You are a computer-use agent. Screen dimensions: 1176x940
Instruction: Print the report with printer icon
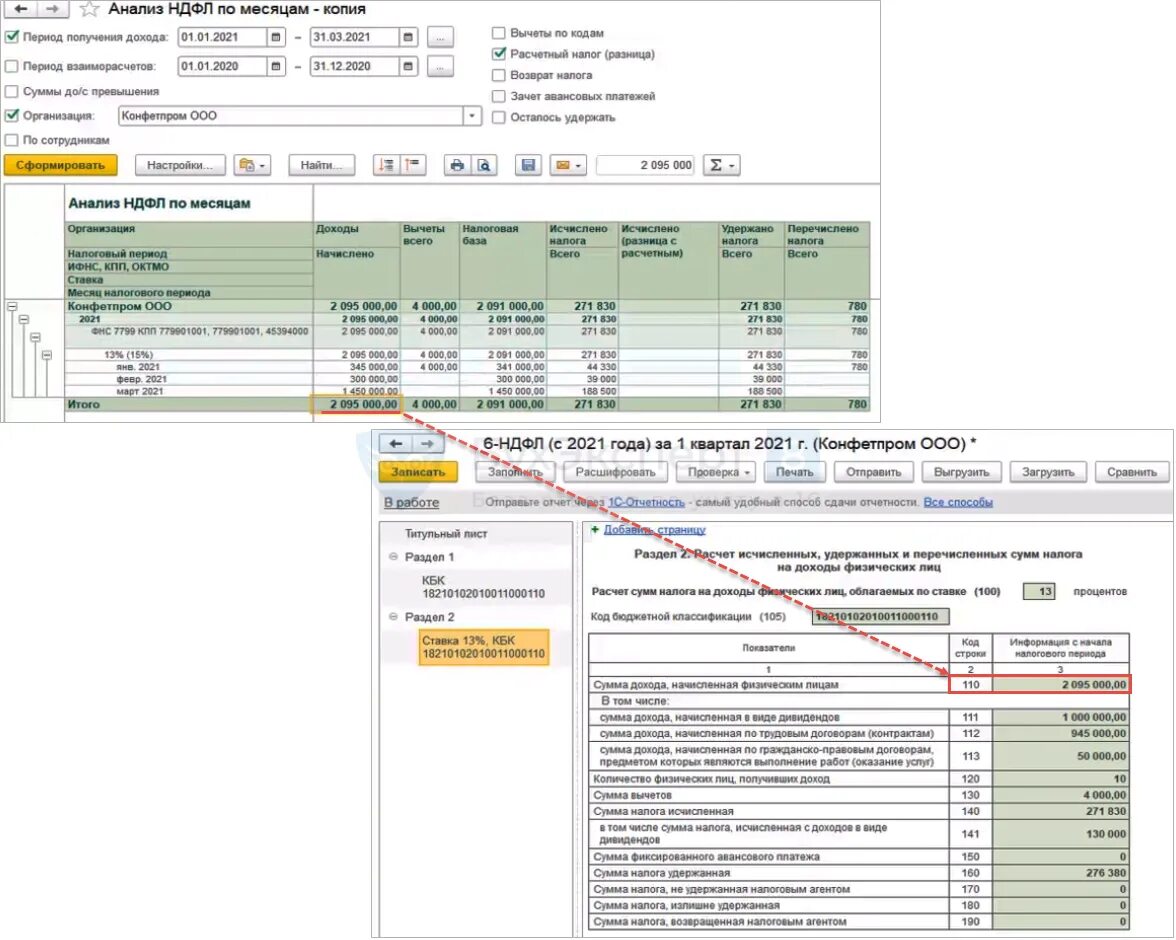click(457, 165)
